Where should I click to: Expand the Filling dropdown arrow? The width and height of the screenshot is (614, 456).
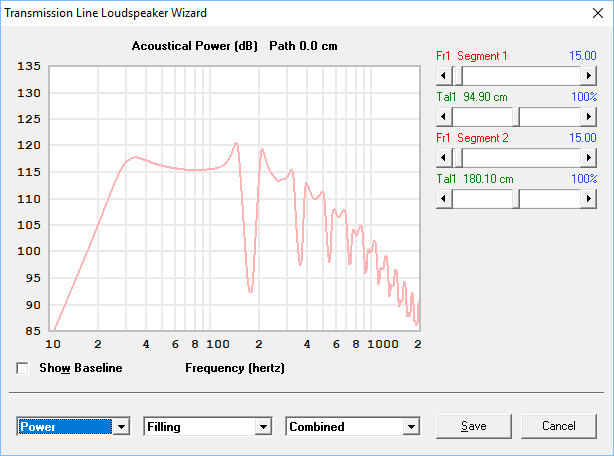click(263, 426)
